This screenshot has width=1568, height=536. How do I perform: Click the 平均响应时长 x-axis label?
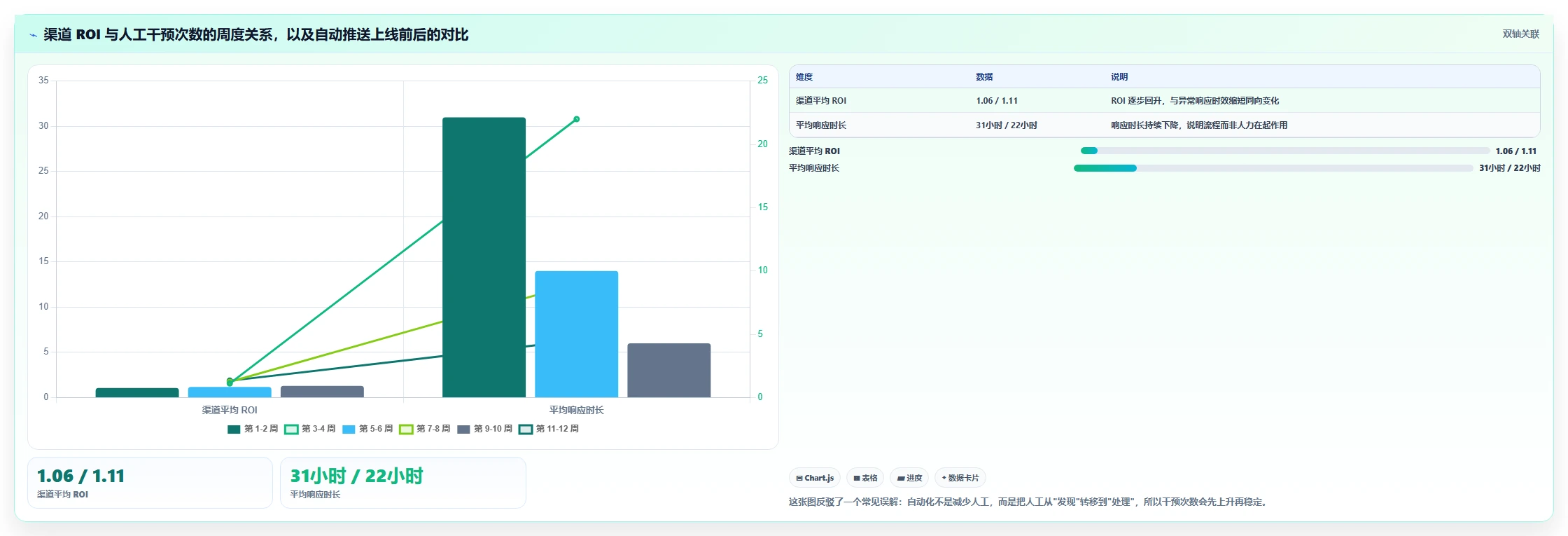576,410
